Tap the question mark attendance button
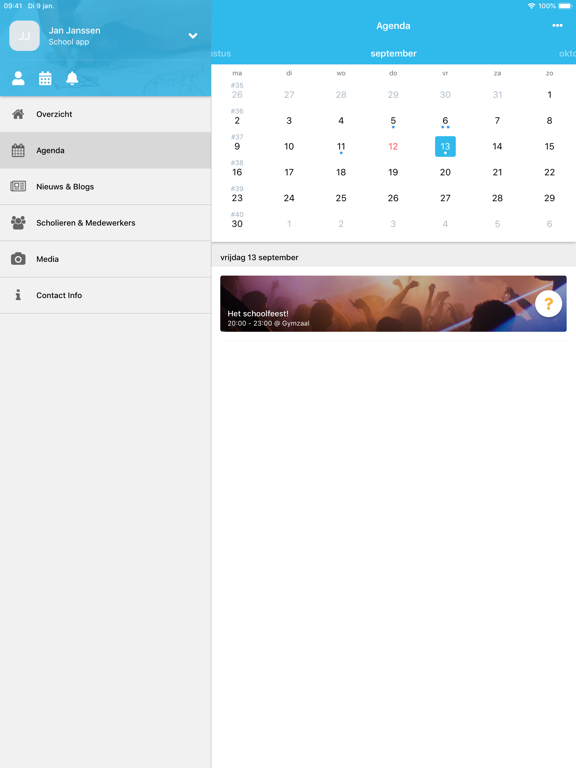576x768 pixels. tap(548, 304)
